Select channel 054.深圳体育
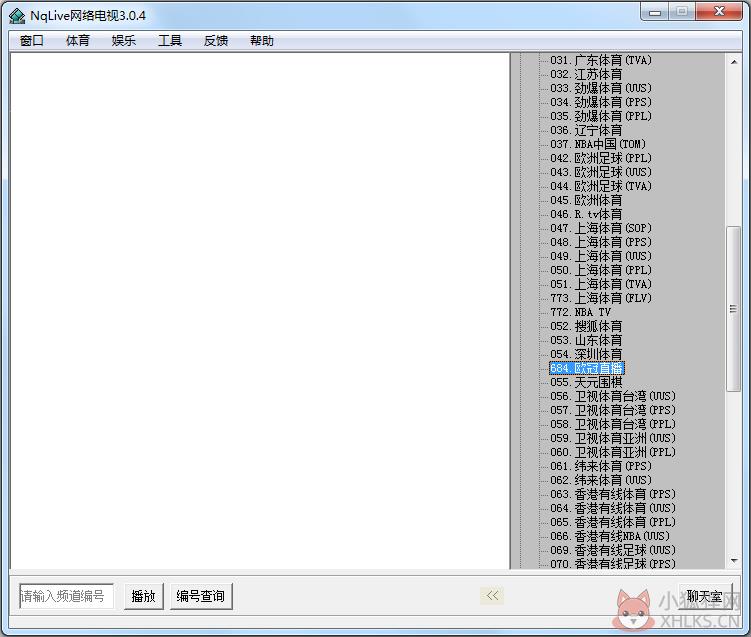This screenshot has height=637, width=751. point(586,354)
